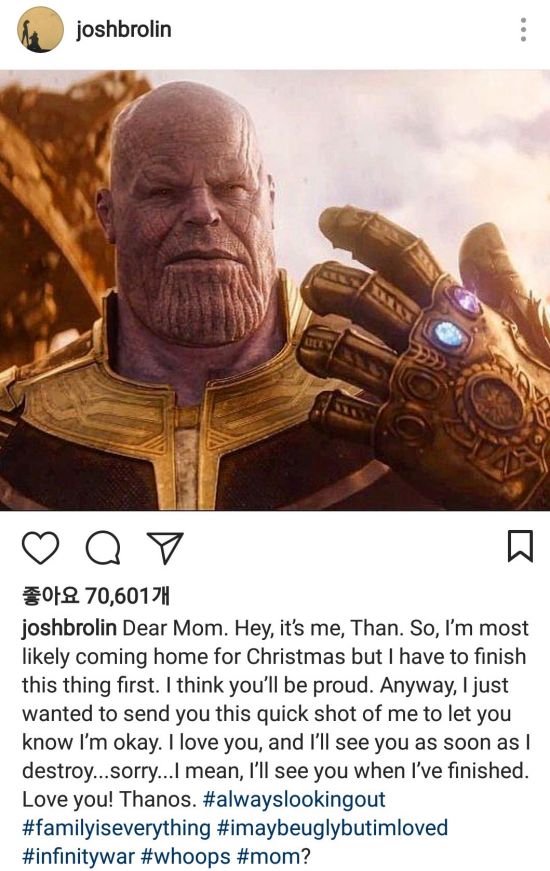The width and height of the screenshot is (550, 871).
Task: Open the #imaybeuglybutimloved hashtag
Action: coord(332,828)
